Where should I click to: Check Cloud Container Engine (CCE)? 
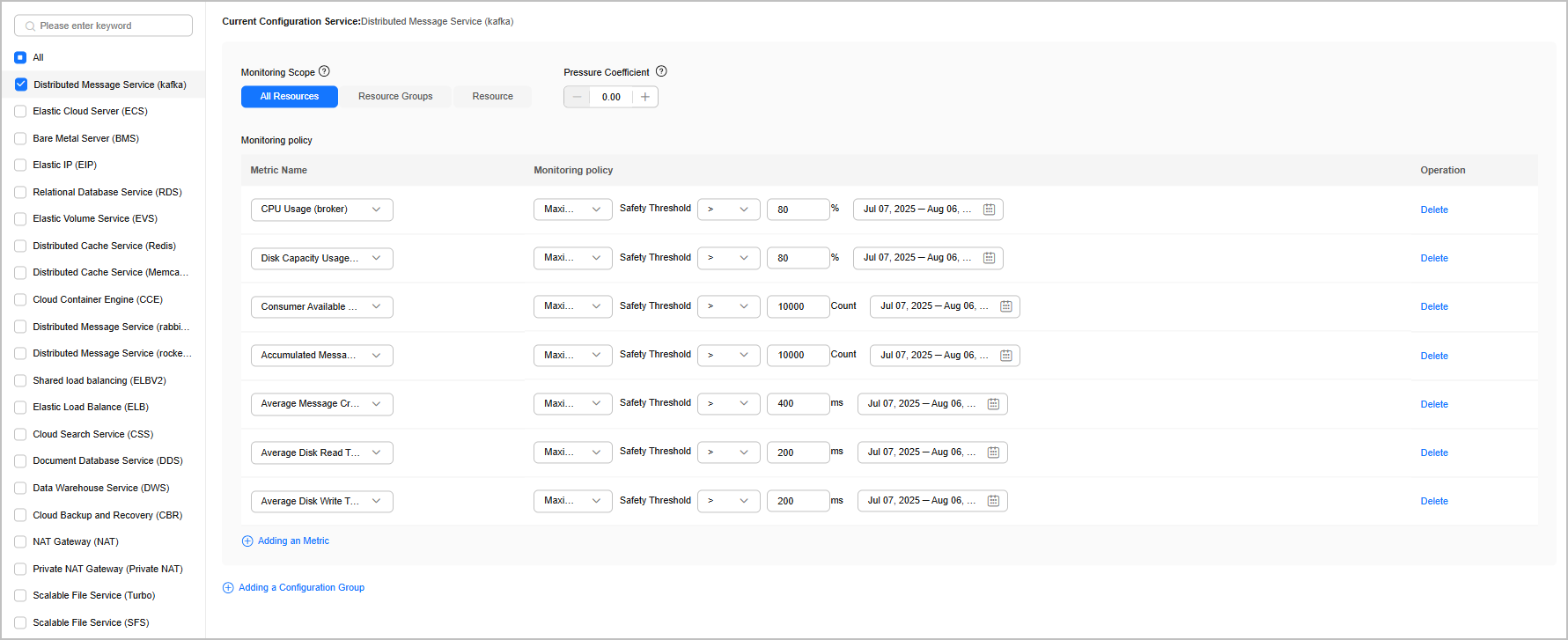coord(20,299)
